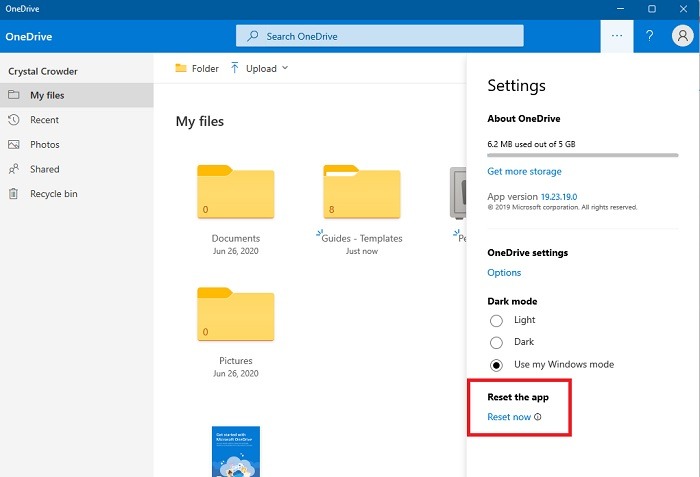Open the Guides - Templates folder
Image resolution: width=700 pixels, height=477 pixels.
pyautogui.click(x=362, y=192)
